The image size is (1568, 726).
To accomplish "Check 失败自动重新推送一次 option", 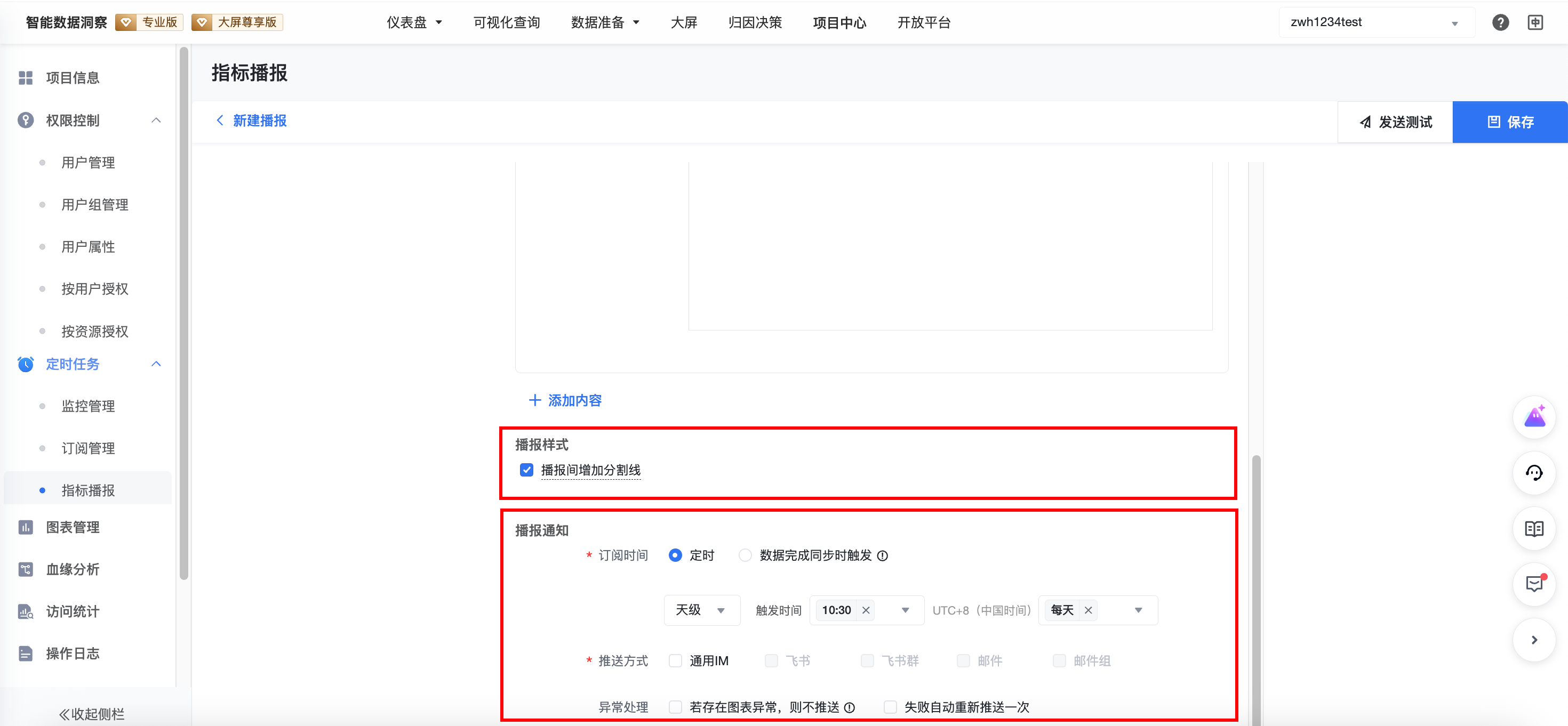I will point(891,707).
